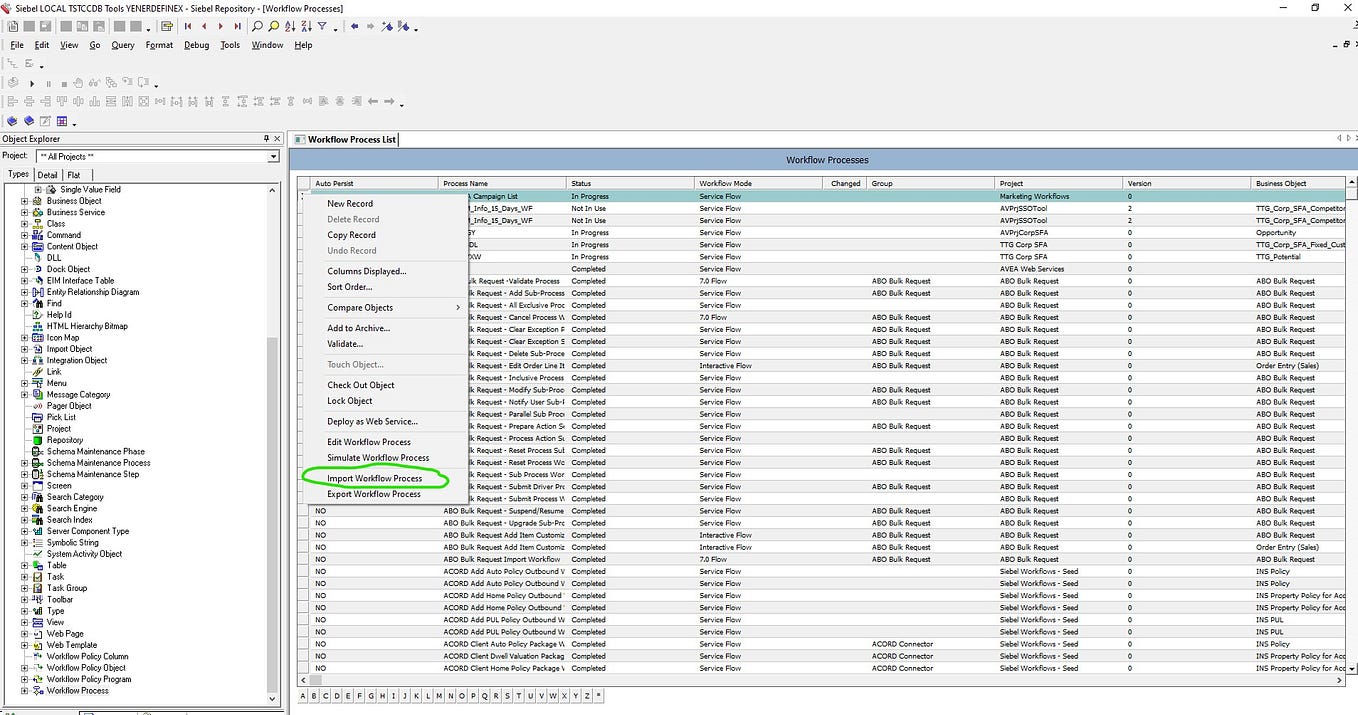Open the query Filter icon on the toolbar
Viewport: 1358px width, 715px height.
[323, 27]
